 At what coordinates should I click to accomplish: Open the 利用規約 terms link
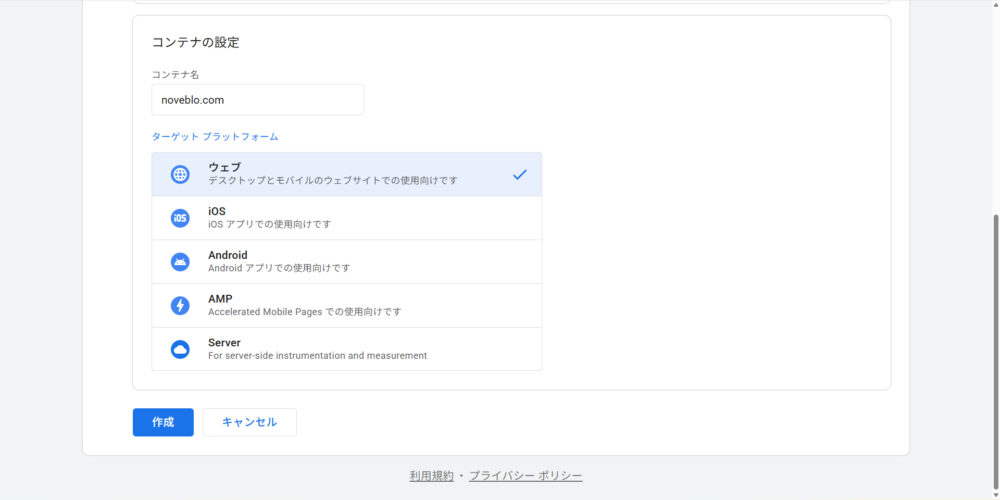tap(431, 476)
